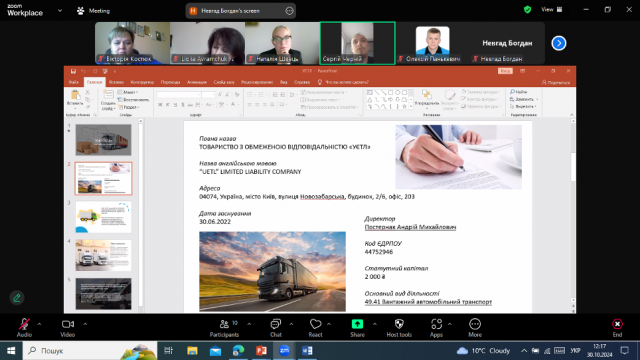The width and height of the screenshot is (640, 360).
Task: Open the View layout menu
Action: tap(551, 9)
